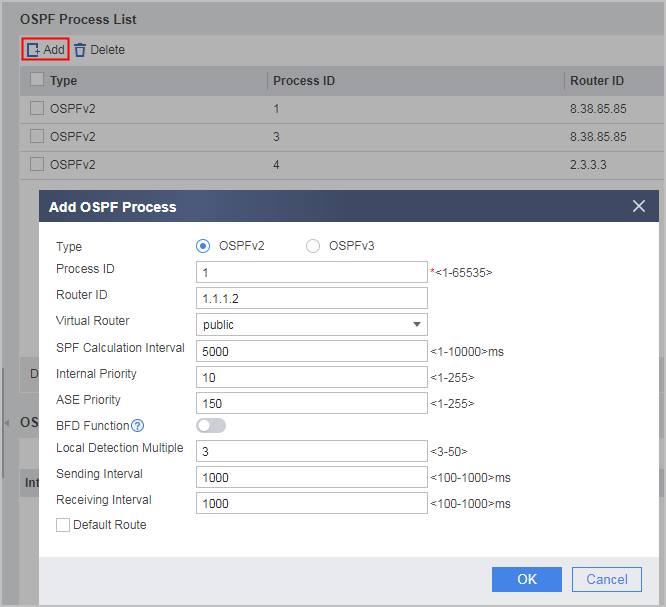Click the Process ID column header

coord(304,81)
